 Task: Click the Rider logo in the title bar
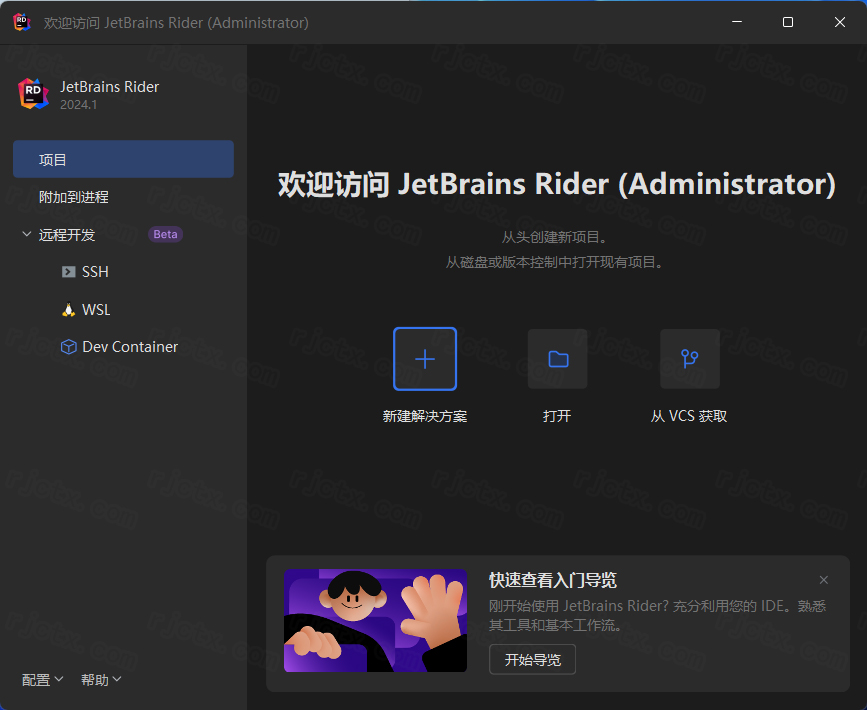pos(22,22)
